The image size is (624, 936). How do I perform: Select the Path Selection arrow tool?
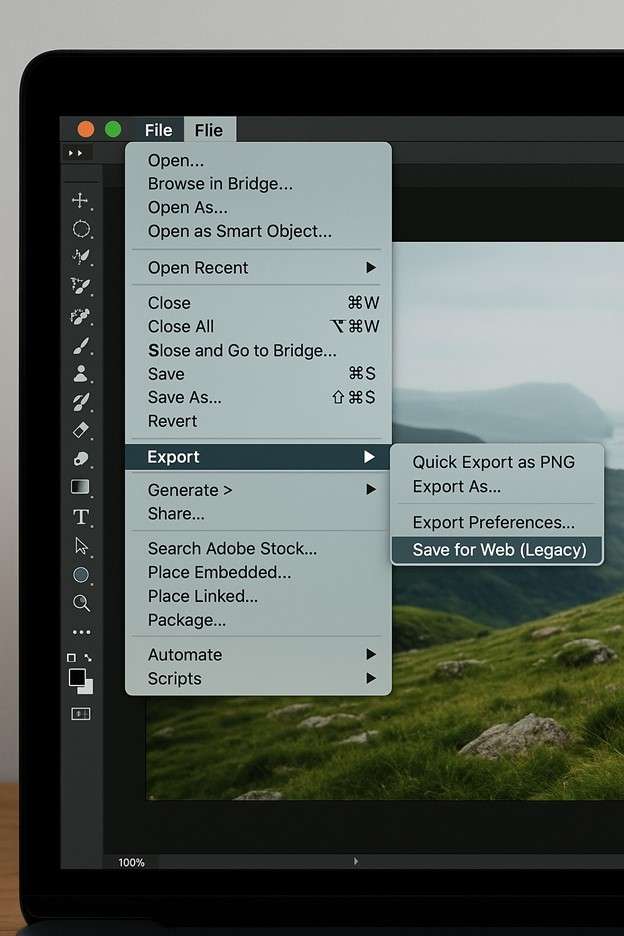pyautogui.click(x=81, y=546)
